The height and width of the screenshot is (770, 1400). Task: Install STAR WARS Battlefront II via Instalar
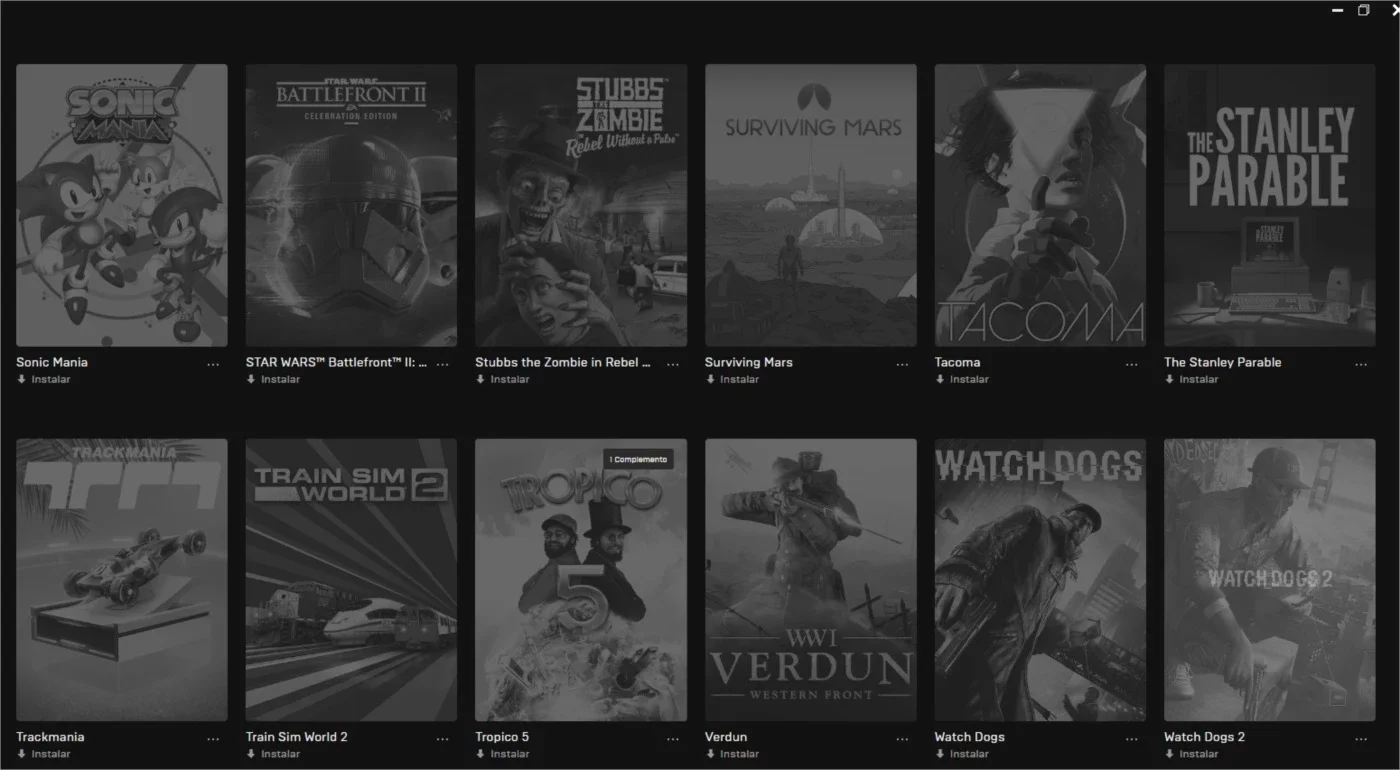pyautogui.click(x=273, y=380)
